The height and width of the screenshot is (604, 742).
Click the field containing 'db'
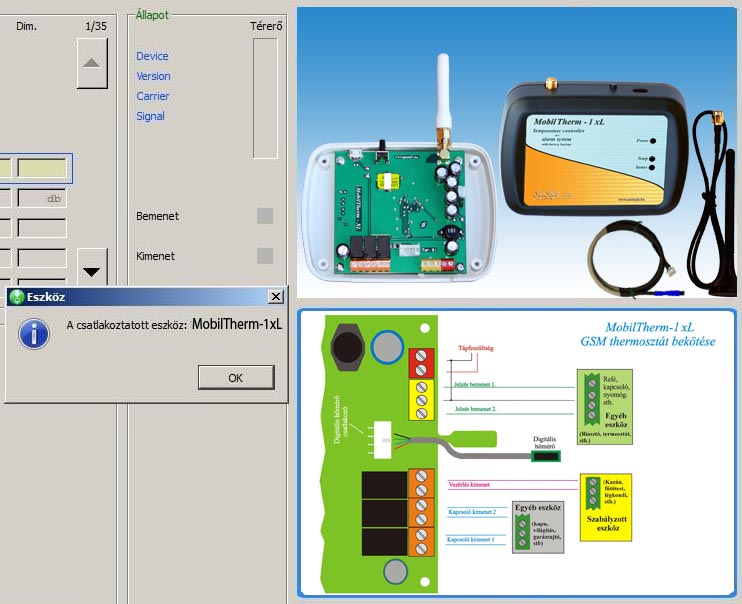pyautogui.click(x=43, y=198)
